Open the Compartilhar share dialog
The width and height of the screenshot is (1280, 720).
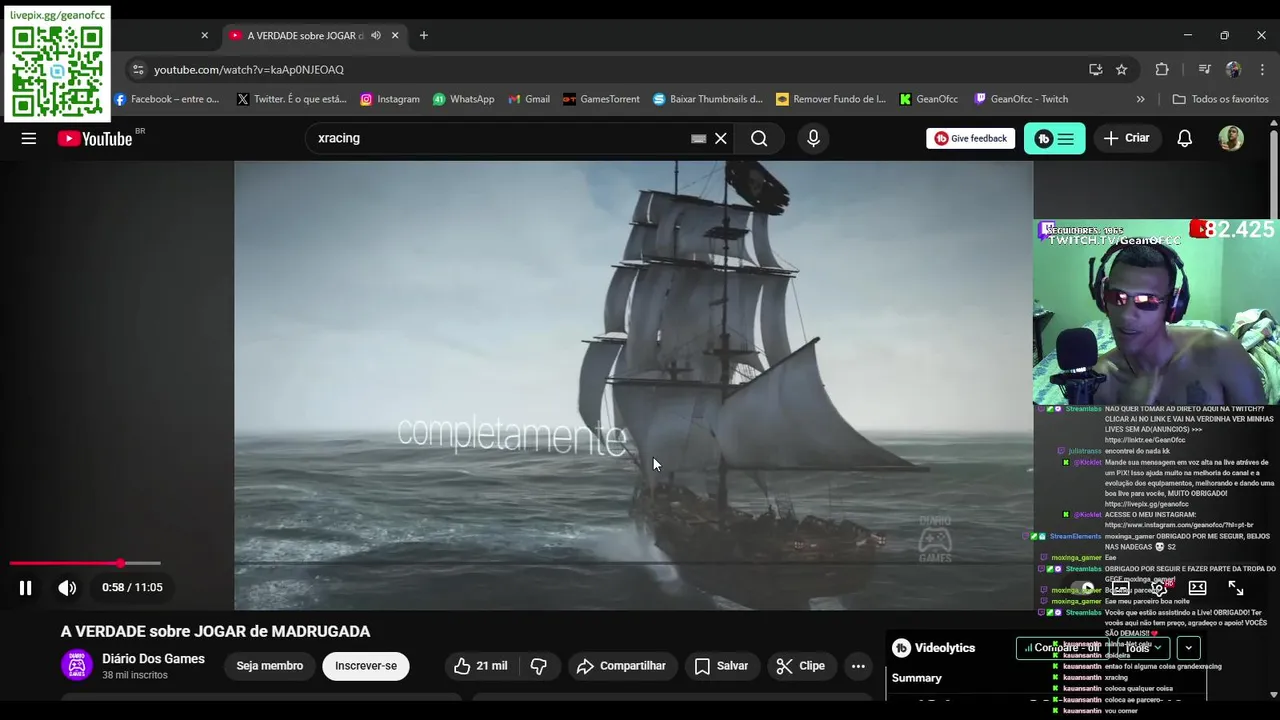622,666
